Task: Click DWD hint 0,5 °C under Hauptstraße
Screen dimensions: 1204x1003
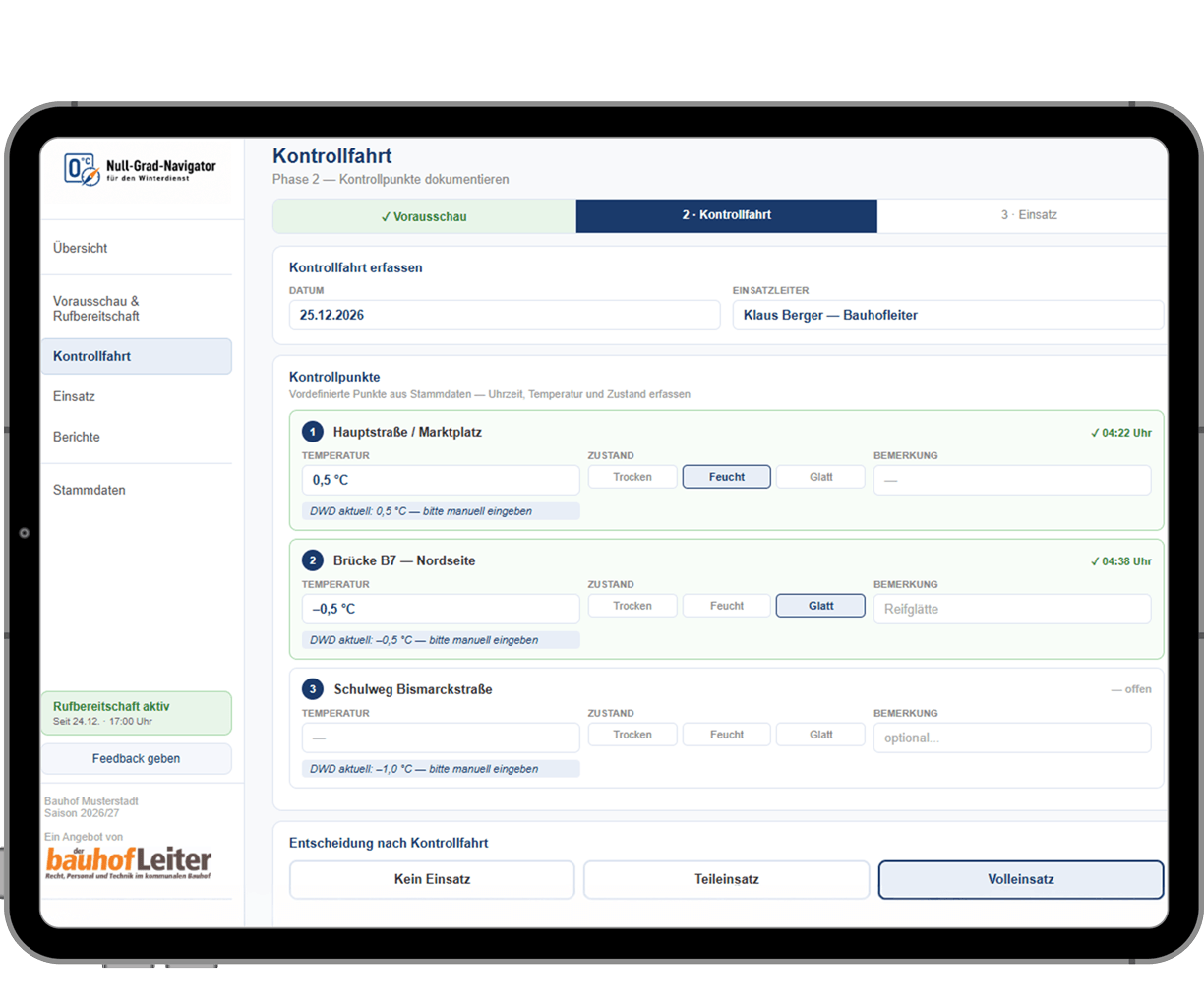Action: pos(441,511)
